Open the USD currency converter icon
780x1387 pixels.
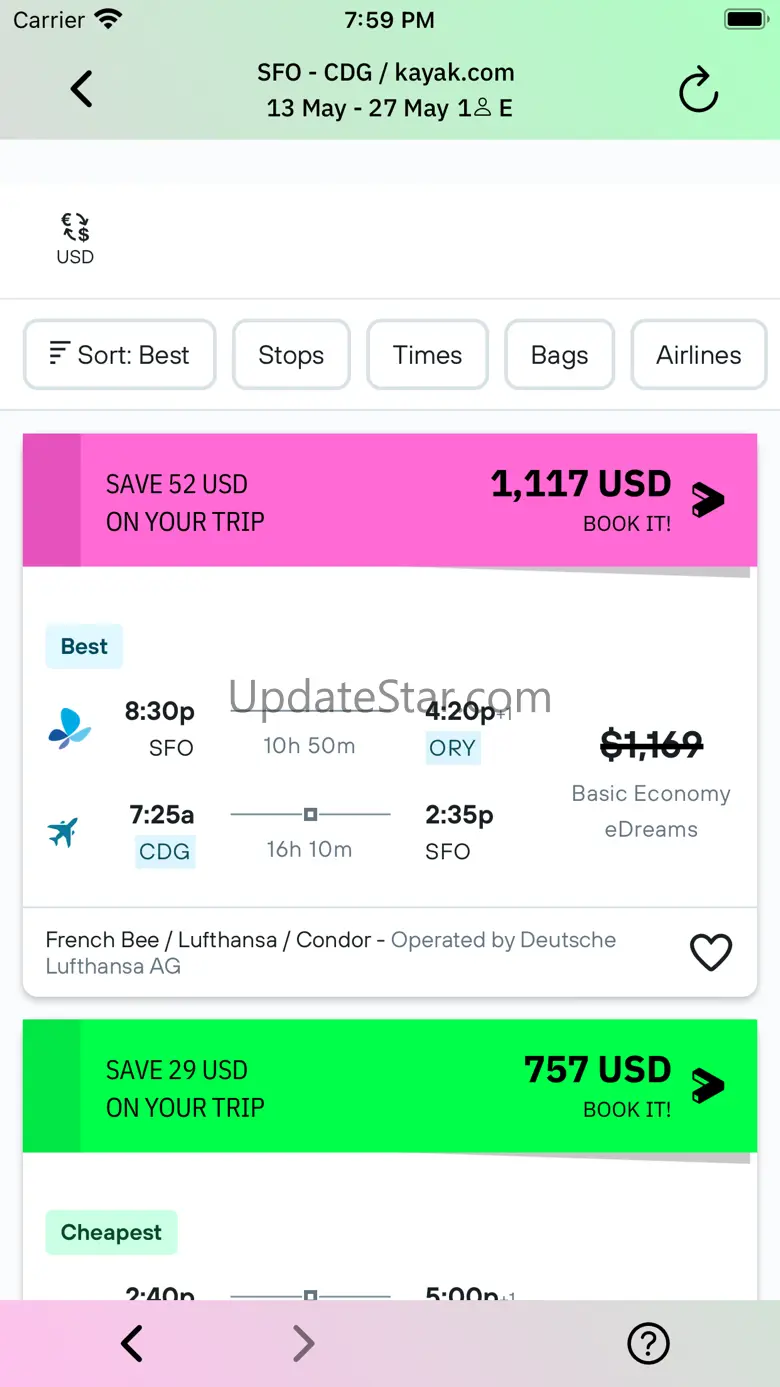coord(75,239)
